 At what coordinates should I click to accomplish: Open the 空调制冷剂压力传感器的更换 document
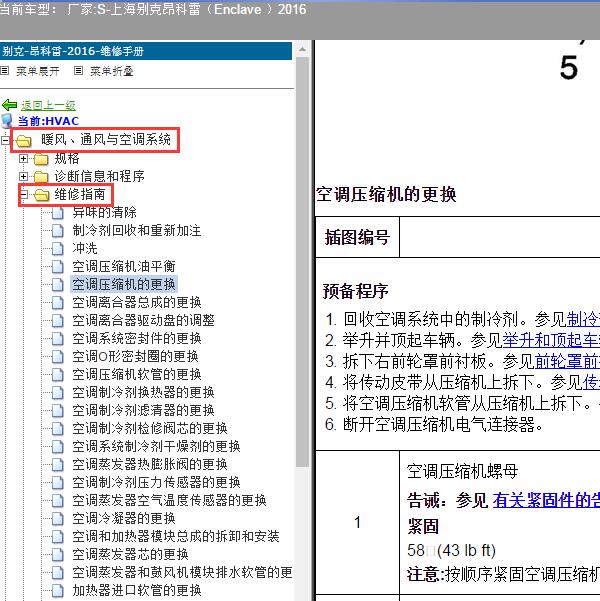pos(156,482)
